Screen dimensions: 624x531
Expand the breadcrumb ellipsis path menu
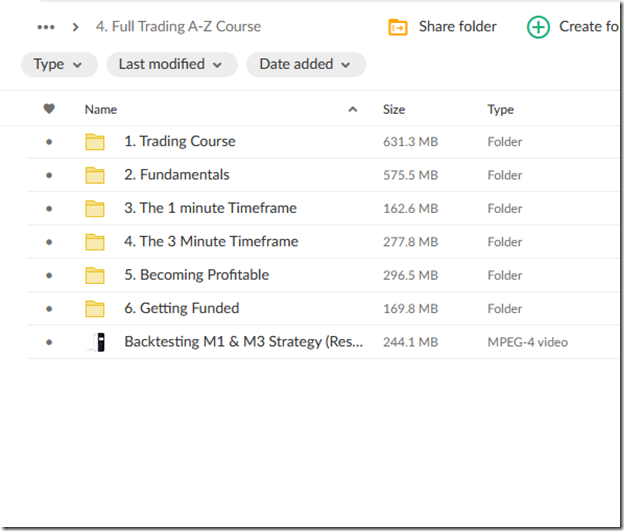tap(46, 27)
